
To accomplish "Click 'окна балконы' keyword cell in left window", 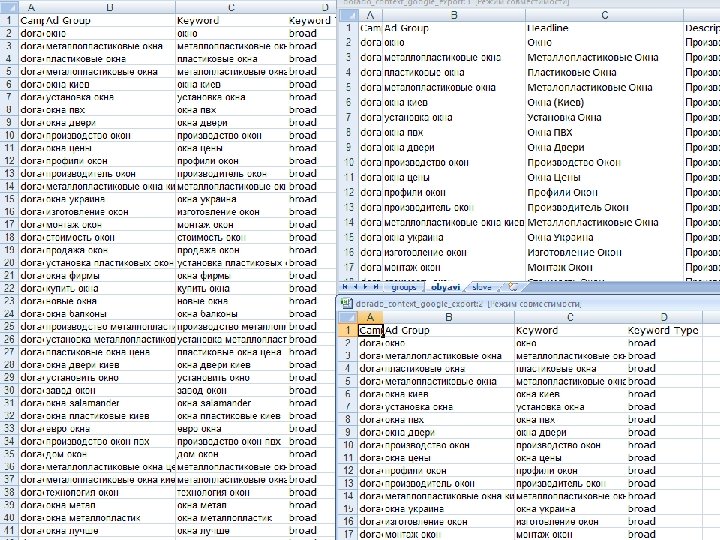I will coord(231,314).
